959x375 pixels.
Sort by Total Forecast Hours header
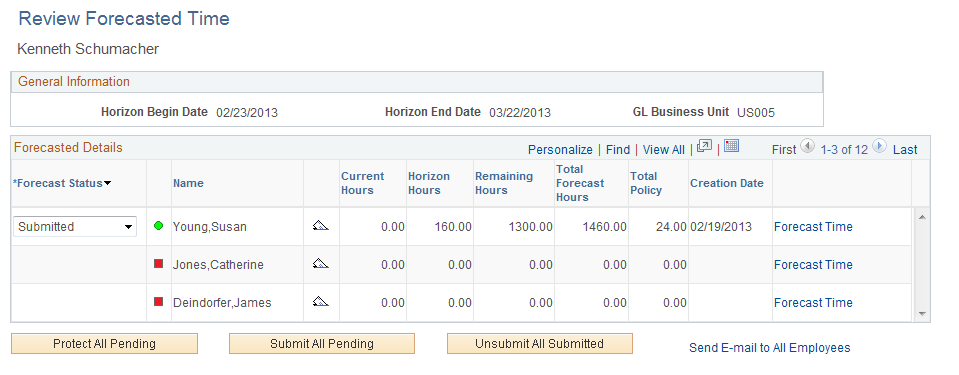point(580,183)
